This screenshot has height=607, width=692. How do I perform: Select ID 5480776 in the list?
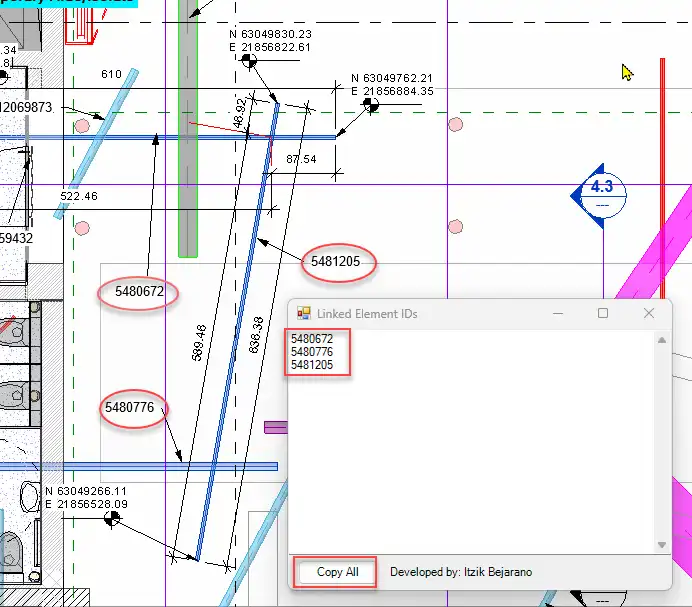[311, 352]
